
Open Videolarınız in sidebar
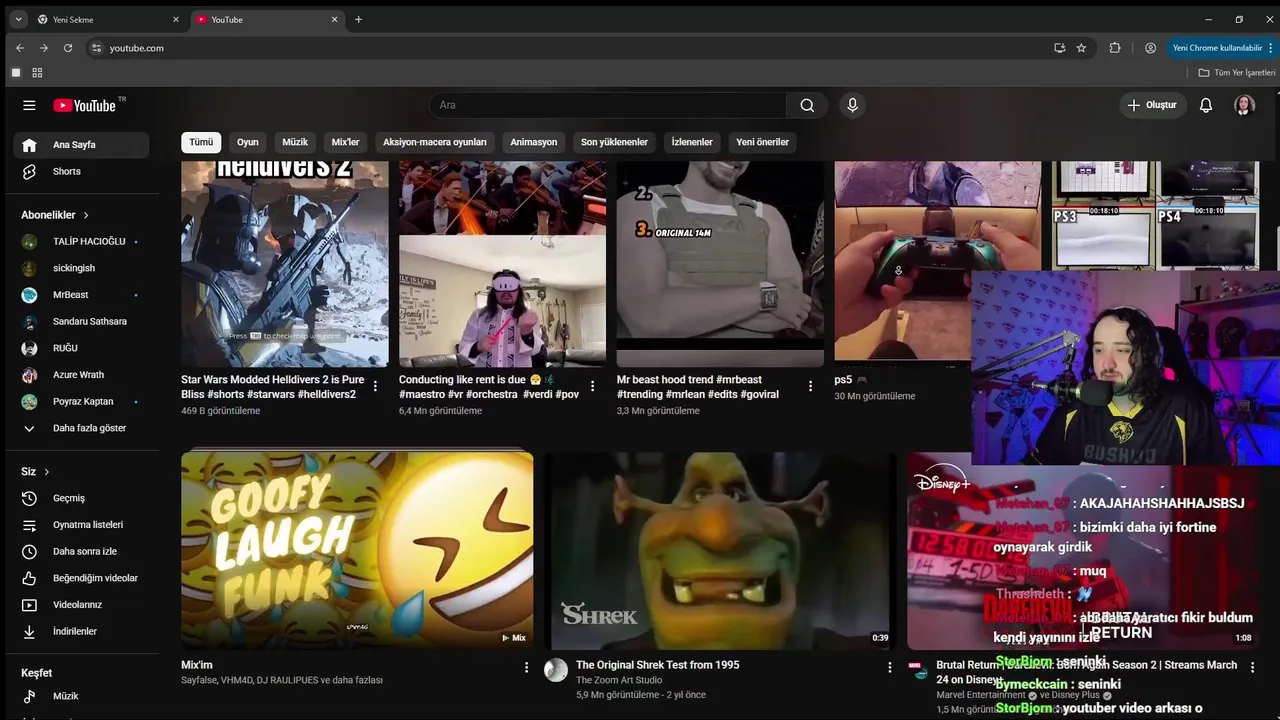pos(81,605)
